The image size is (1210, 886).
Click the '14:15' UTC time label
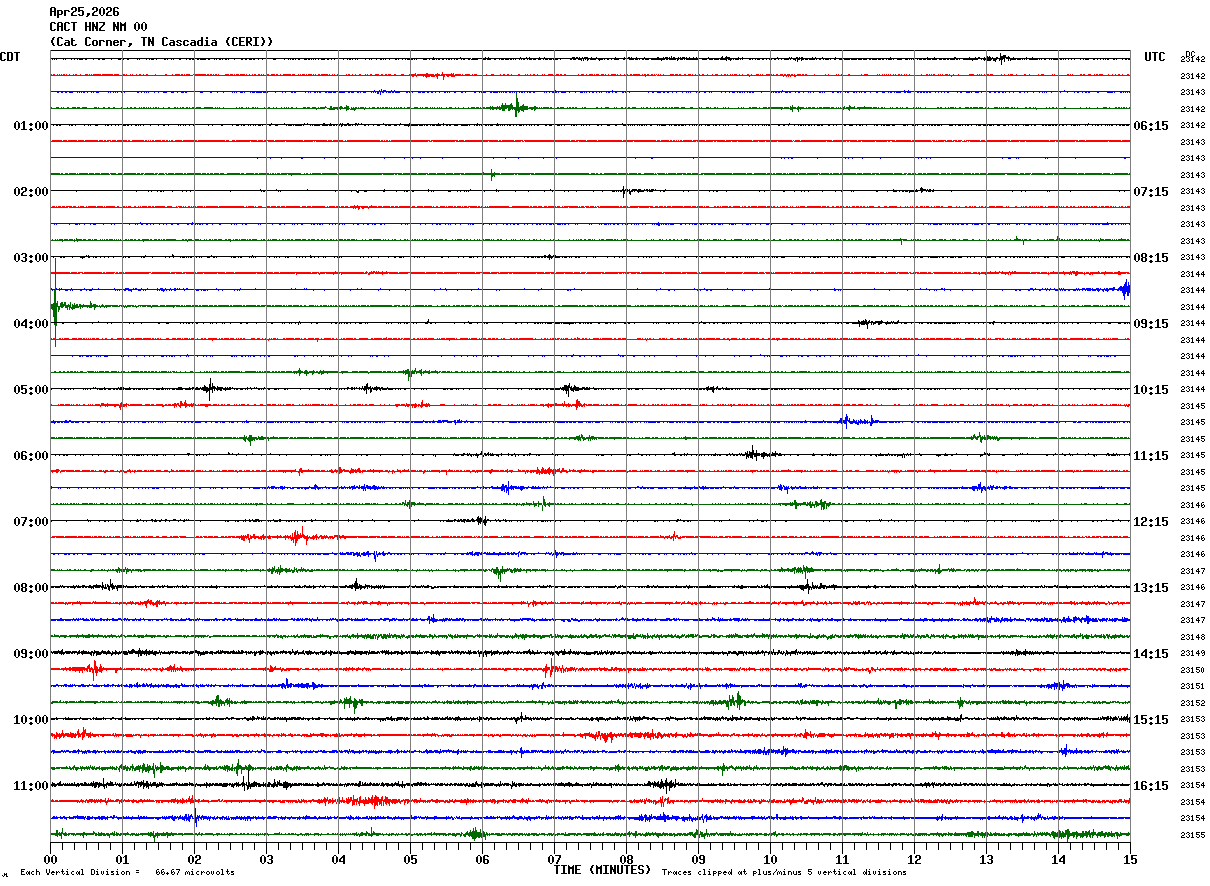(x=1151, y=654)
